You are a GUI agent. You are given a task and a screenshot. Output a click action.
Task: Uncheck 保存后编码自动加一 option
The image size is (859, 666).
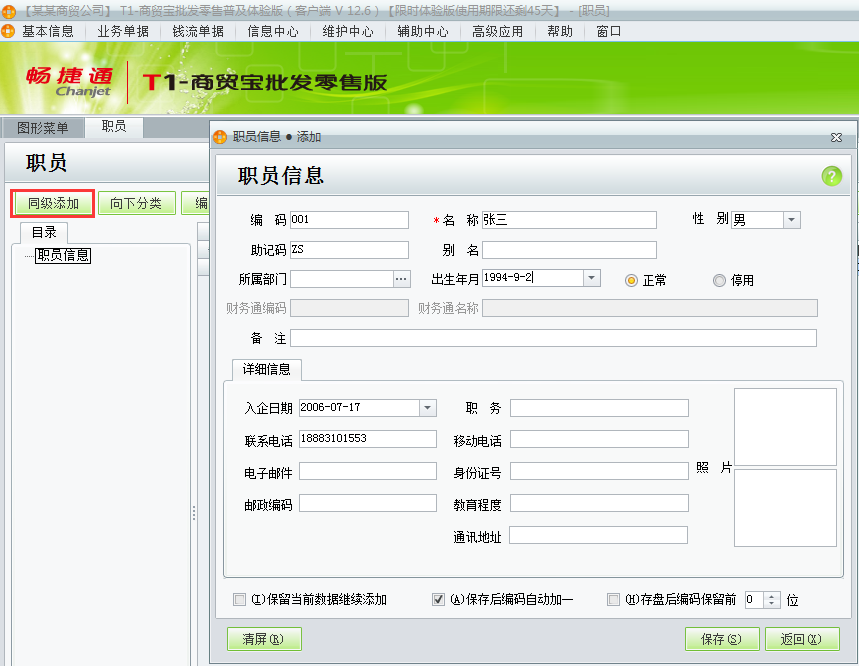(438, 599)
